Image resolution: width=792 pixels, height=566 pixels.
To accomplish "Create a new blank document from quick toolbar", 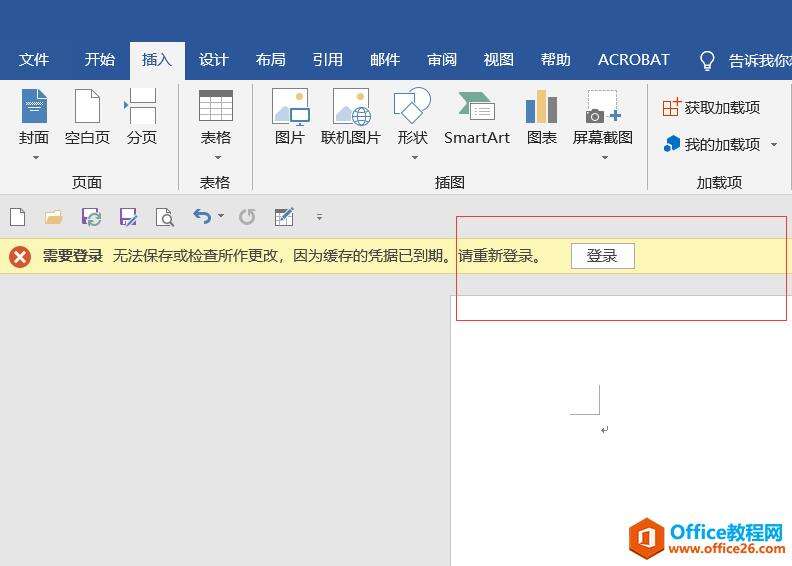I will (17, 217).
